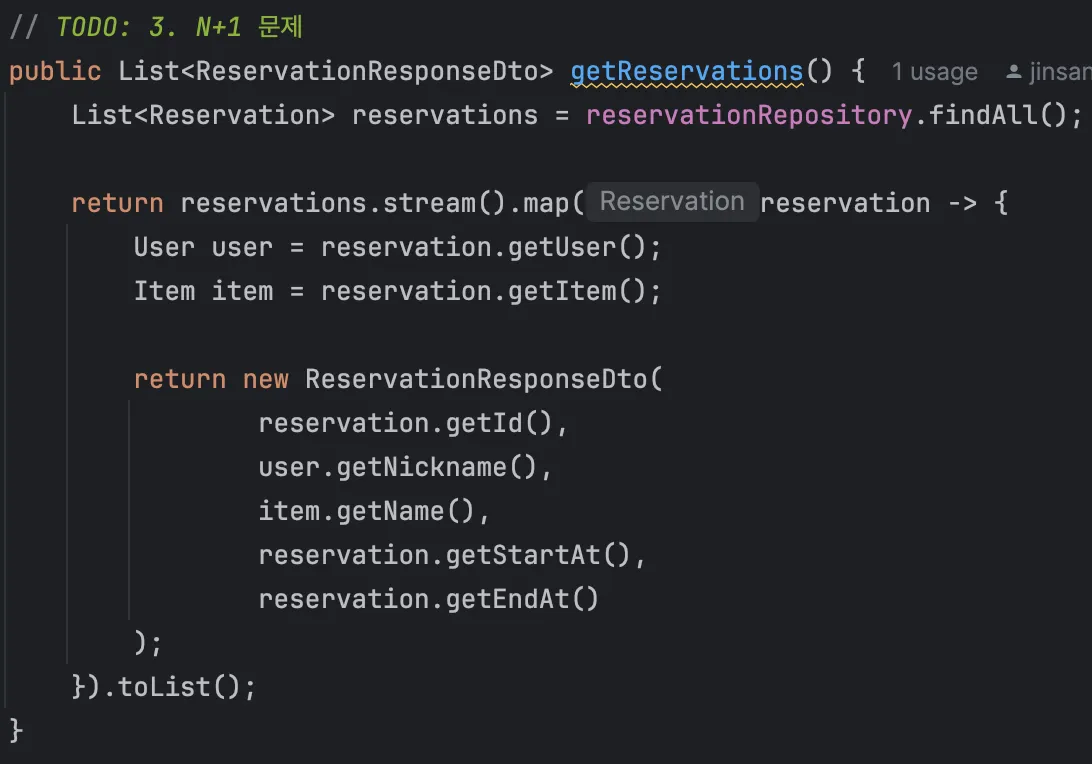Click the public keyword
1092x764 pixels.
(x=55, y=71)
